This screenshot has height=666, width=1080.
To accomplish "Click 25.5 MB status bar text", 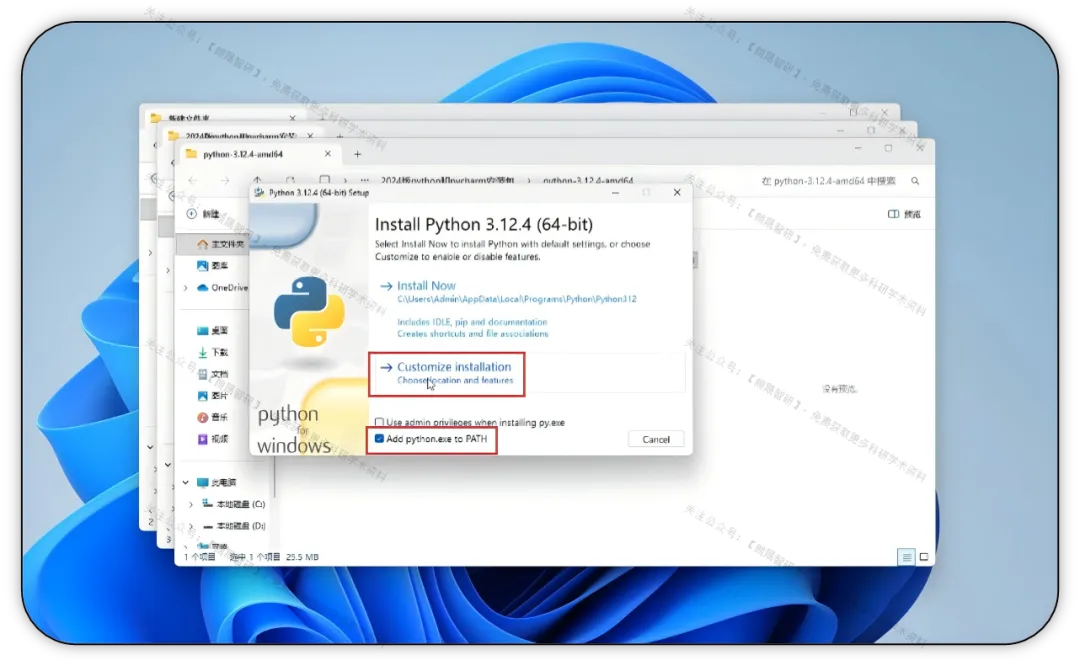I will (302, 556).
